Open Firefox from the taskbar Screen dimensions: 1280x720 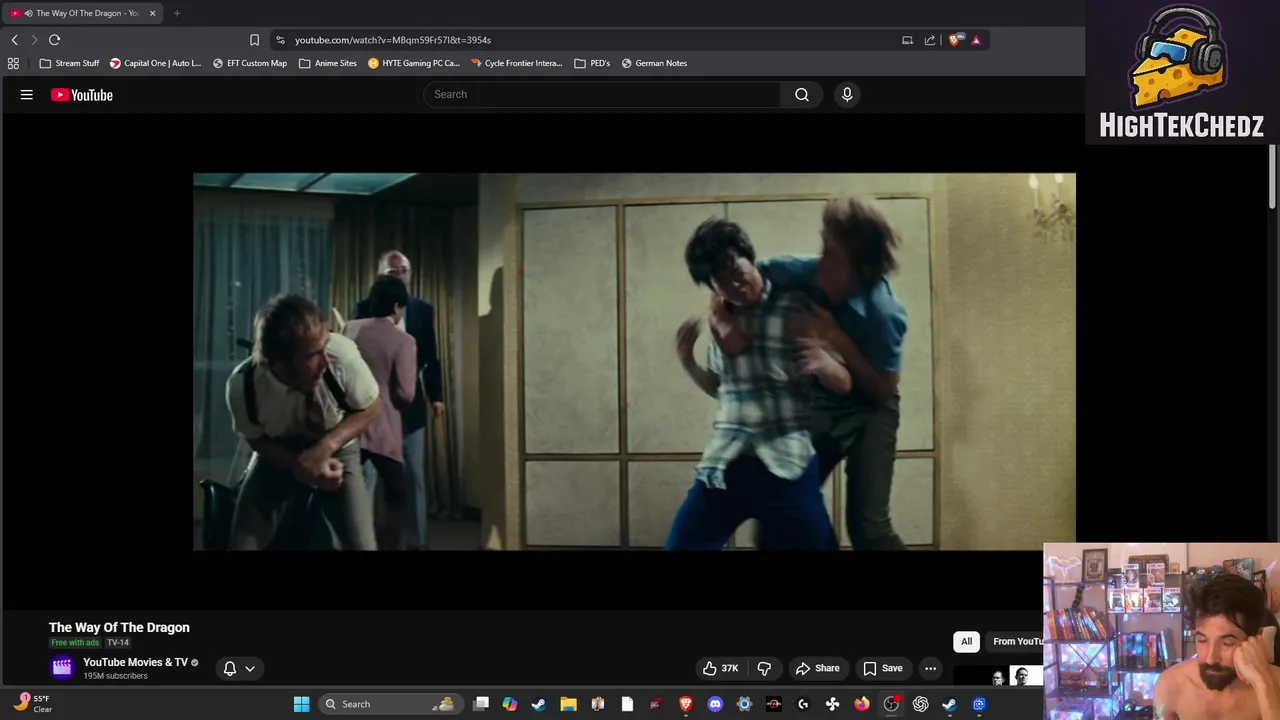point(861,704)
